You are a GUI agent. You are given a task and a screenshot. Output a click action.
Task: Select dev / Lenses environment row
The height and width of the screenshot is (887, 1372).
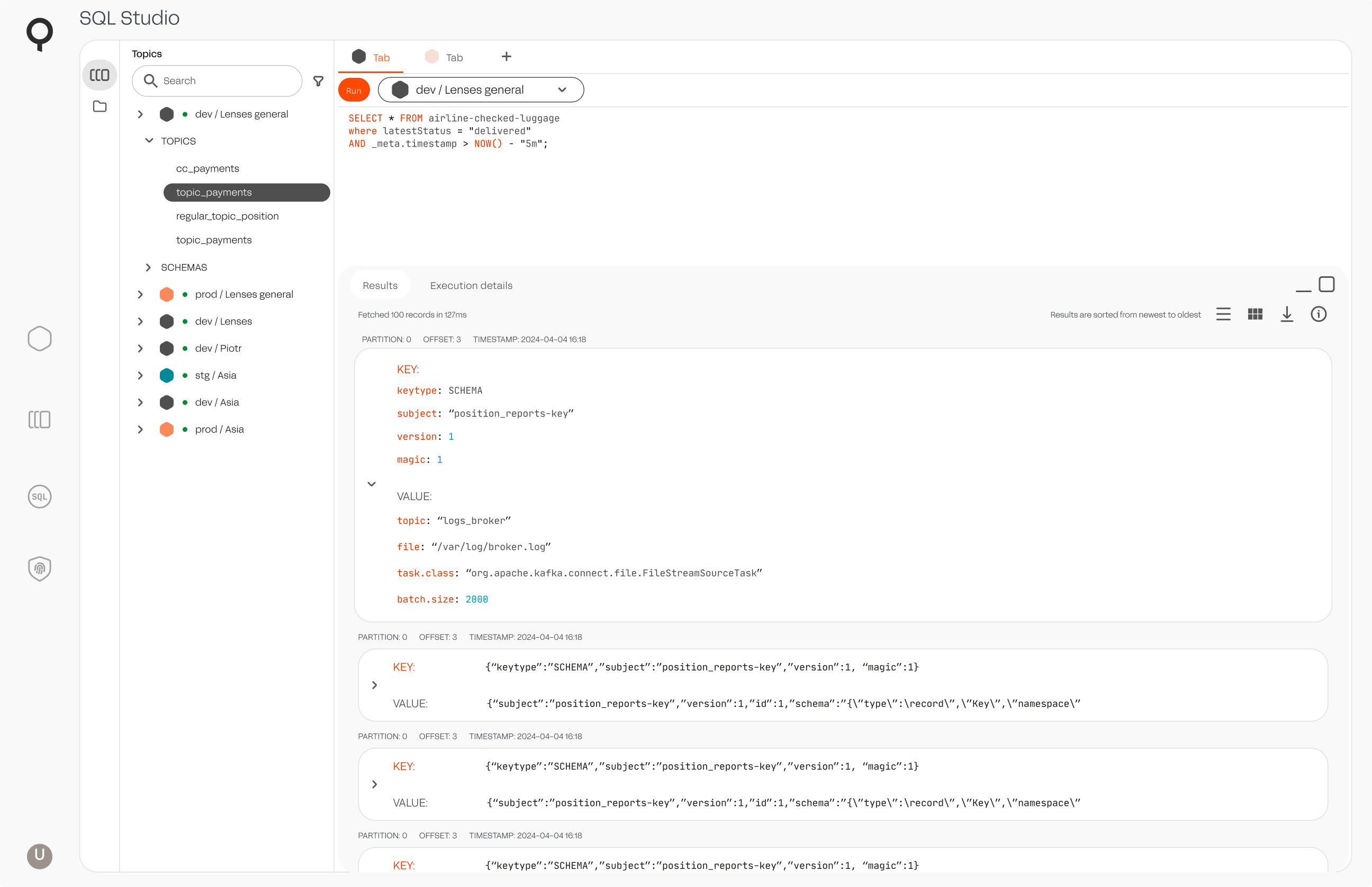point(223,321)
